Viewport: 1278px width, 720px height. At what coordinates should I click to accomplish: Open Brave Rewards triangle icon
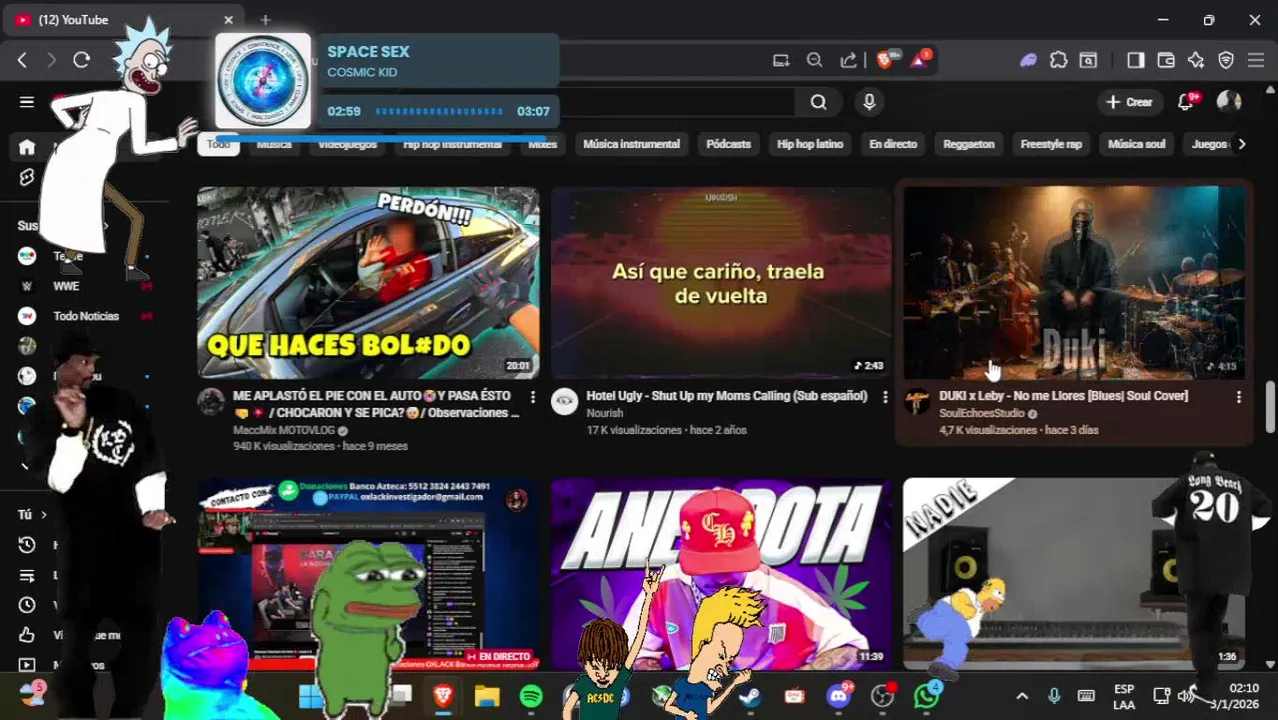tap(919, 60)
